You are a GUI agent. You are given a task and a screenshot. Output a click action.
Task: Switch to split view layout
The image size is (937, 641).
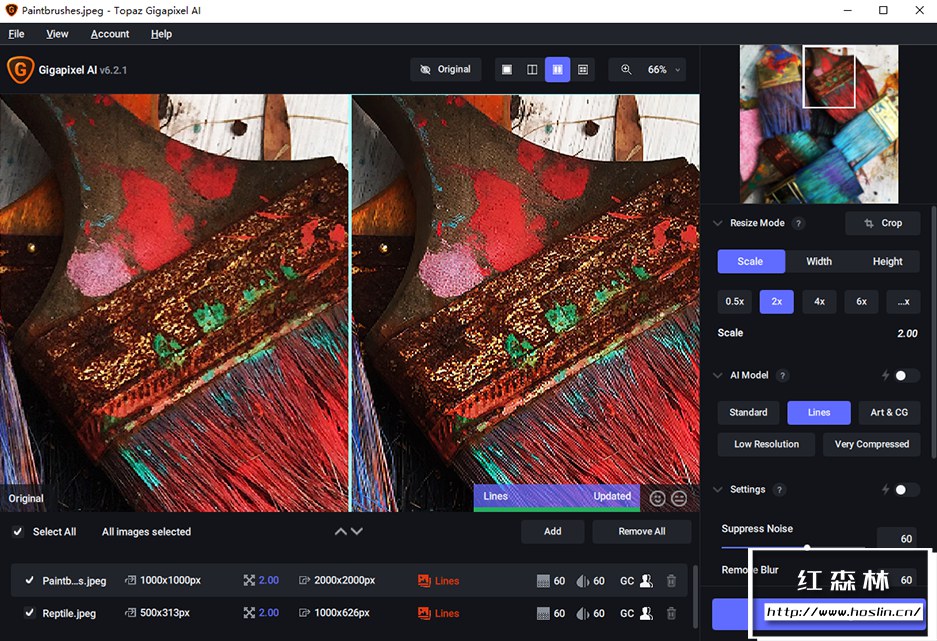[532, 70]
